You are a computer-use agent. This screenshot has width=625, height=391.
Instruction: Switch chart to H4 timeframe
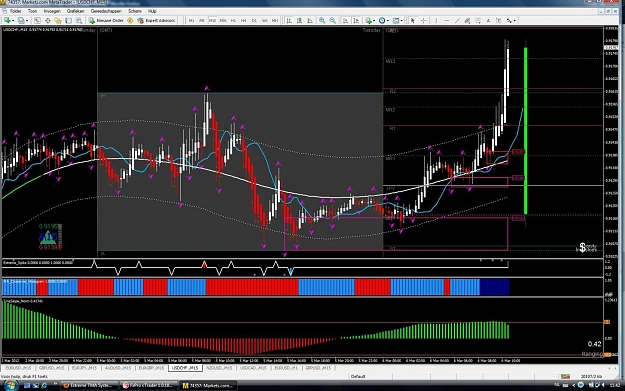[x=244, y=20]
